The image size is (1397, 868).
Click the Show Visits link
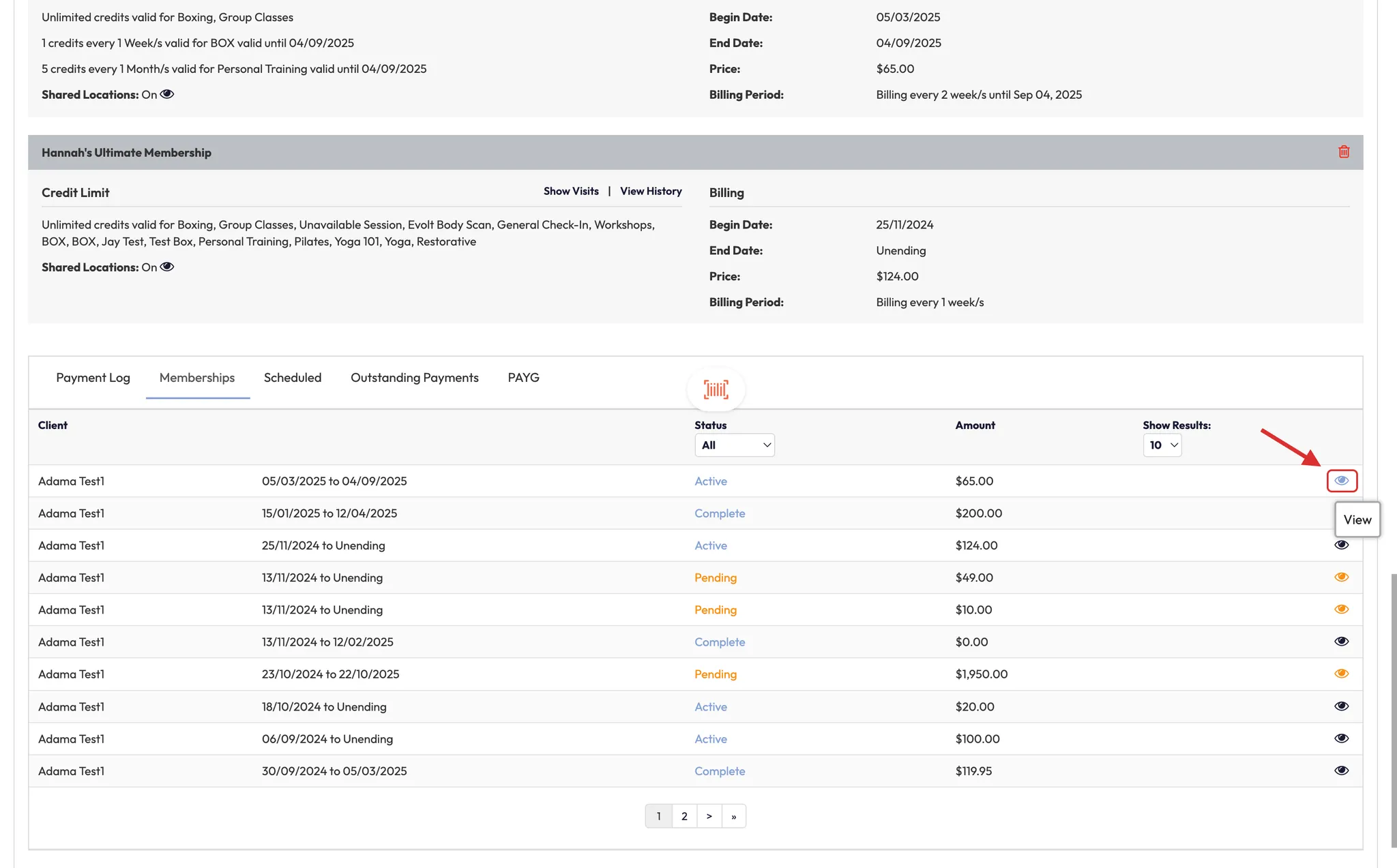tap(571, 191)
